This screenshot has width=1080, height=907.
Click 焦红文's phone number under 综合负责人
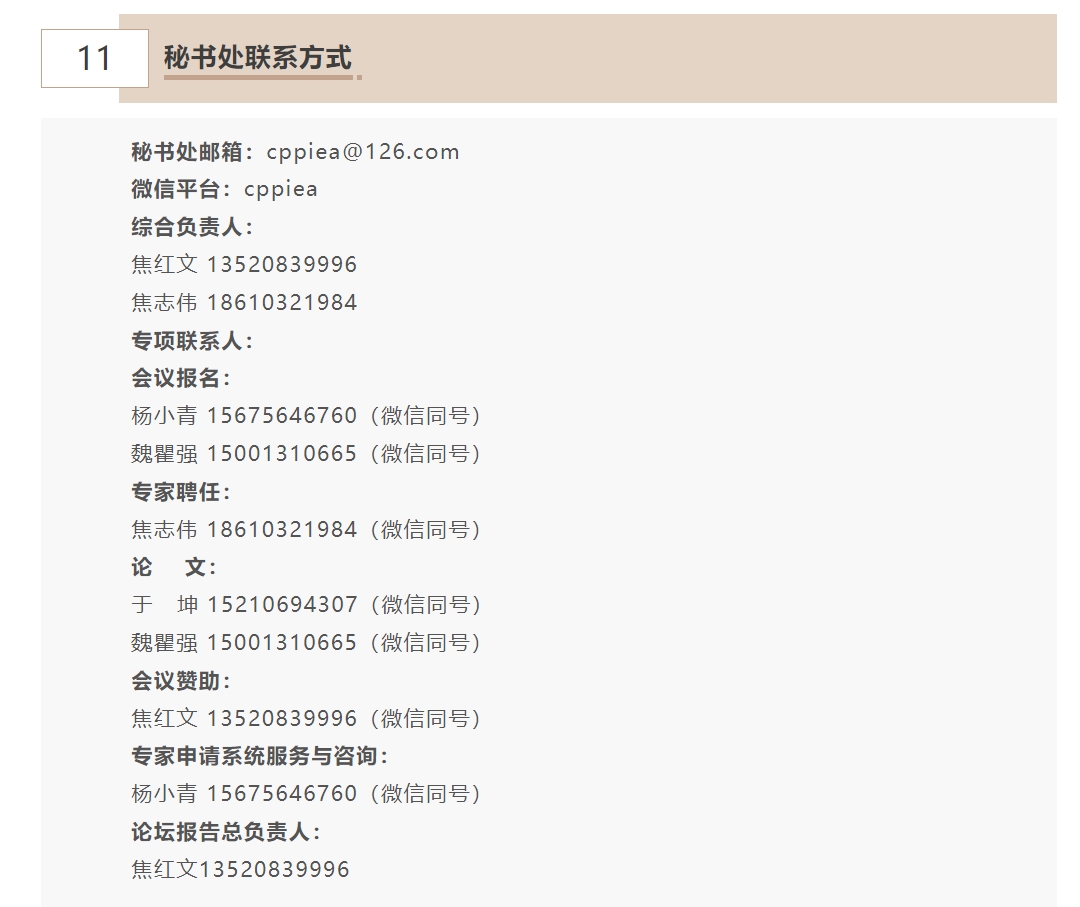tap(282, 265)
